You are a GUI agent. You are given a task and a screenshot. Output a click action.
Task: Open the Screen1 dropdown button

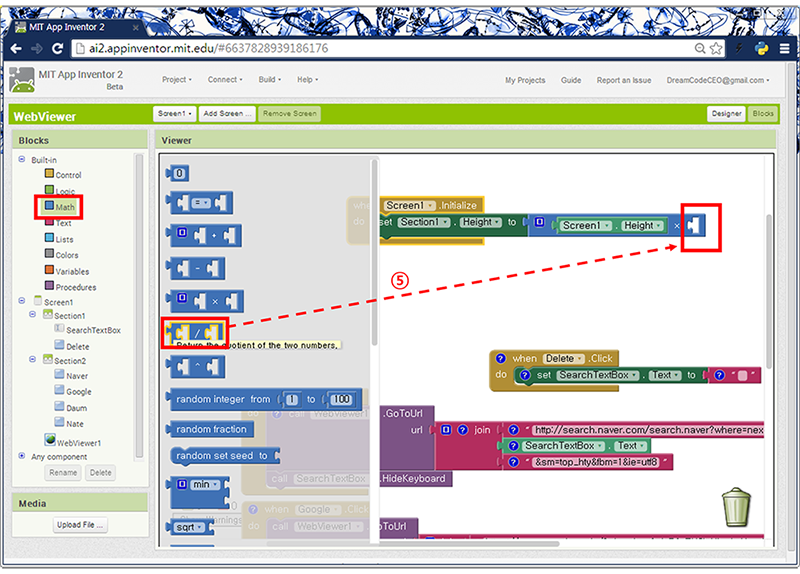[174, 113]
